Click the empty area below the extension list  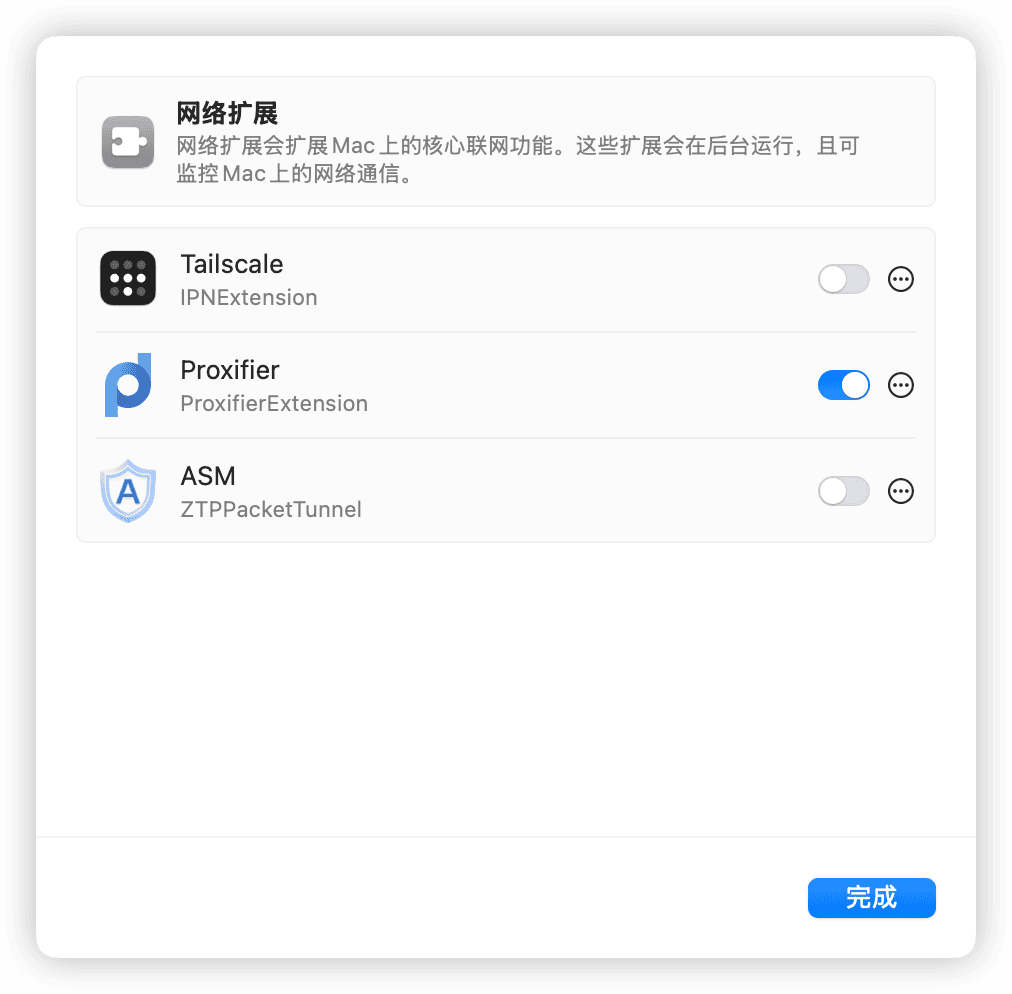[x=506, y=689]
